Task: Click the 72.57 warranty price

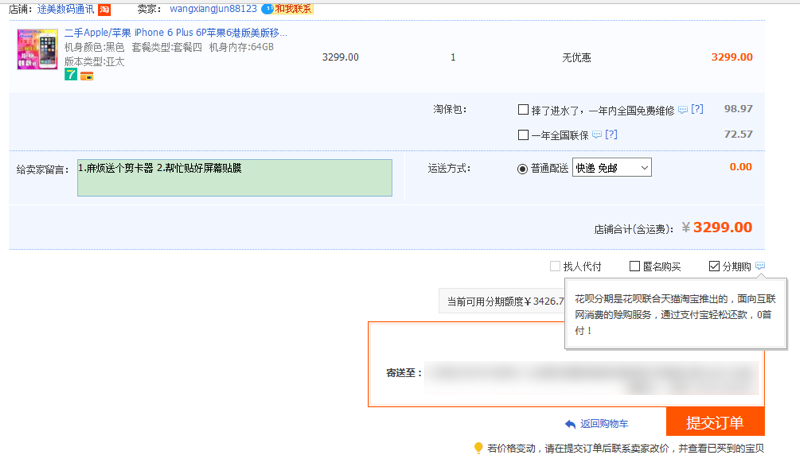Action: point(738,134)
